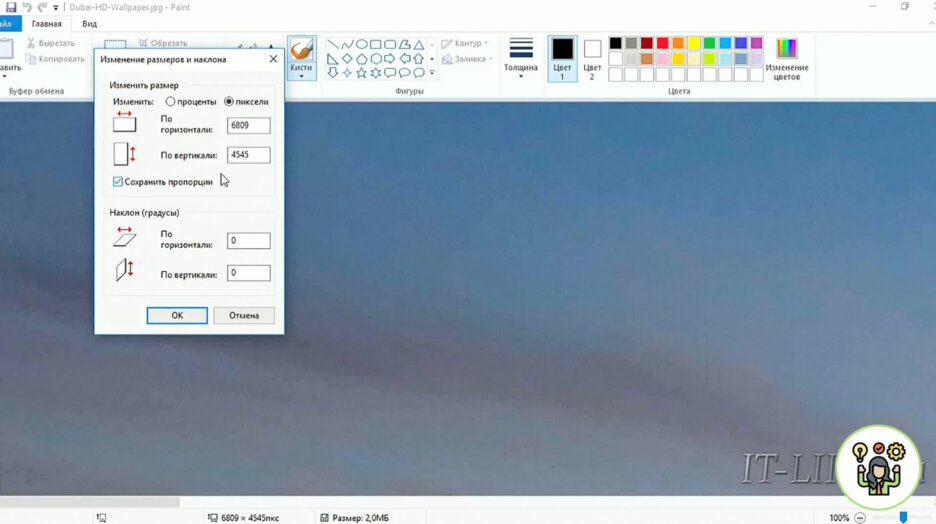Click resize vertical field showing 4545

pyautogui.click(x=248, y=155)
